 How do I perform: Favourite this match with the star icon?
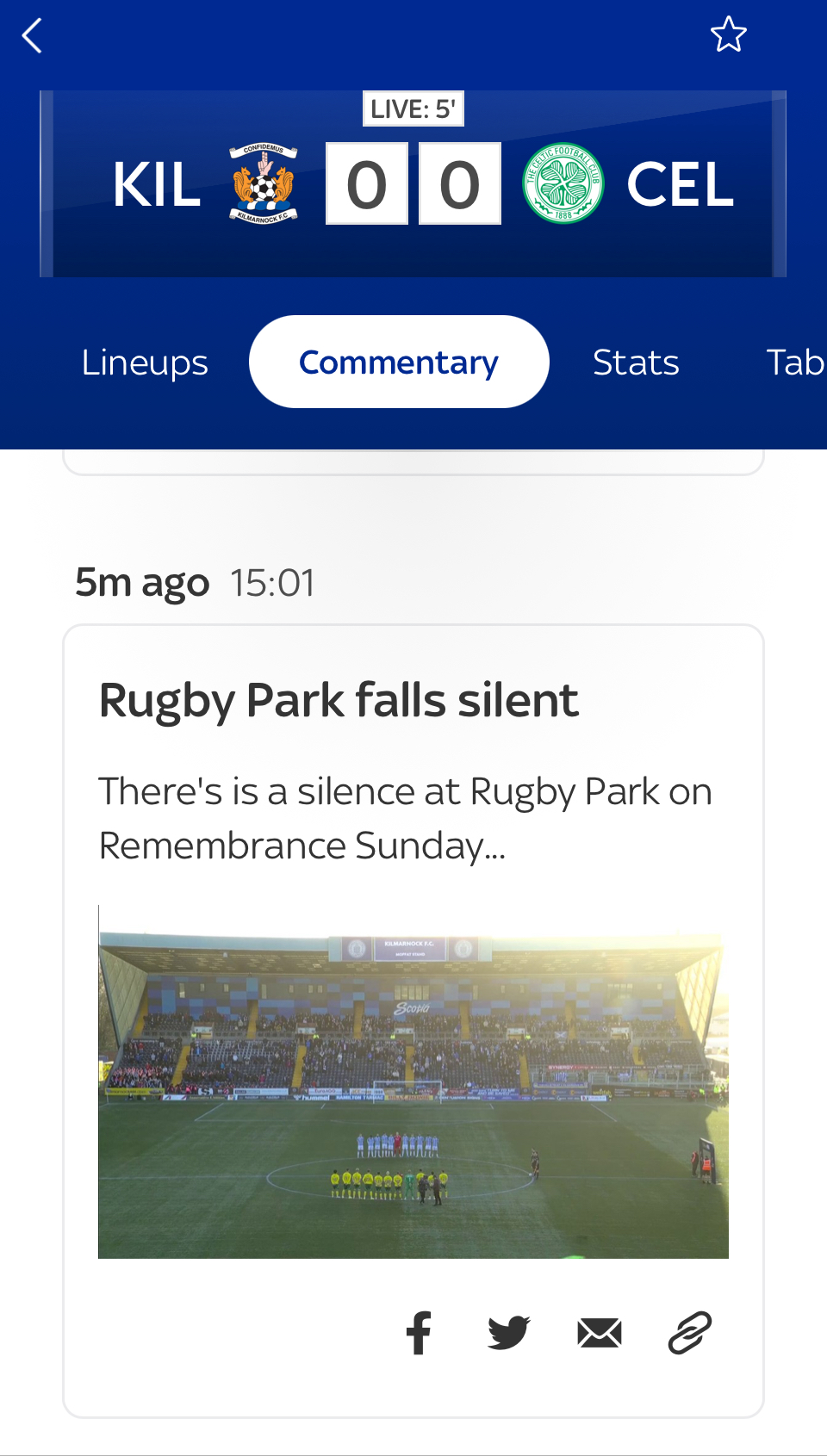pos(728,35)
